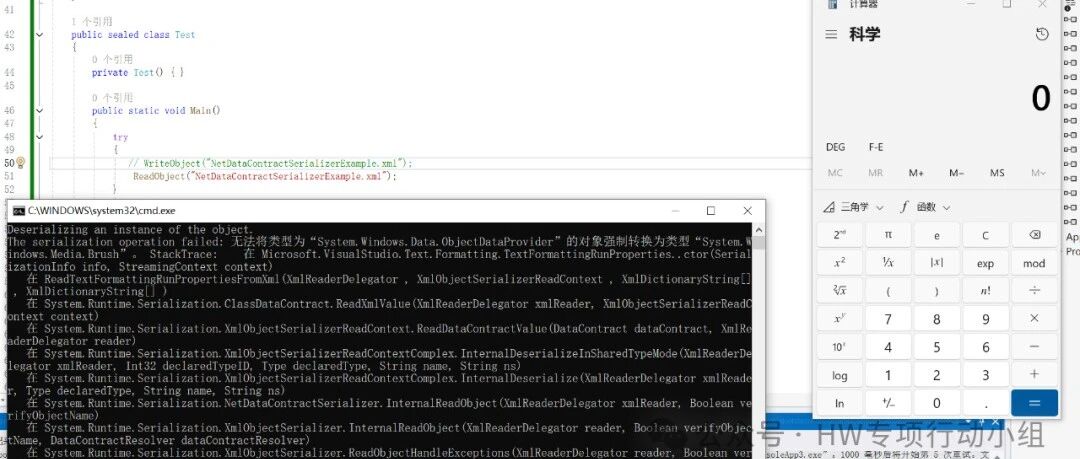Insert Euler's number e
This screenshot has height=459, width=1080.
(x=937, y=235)
